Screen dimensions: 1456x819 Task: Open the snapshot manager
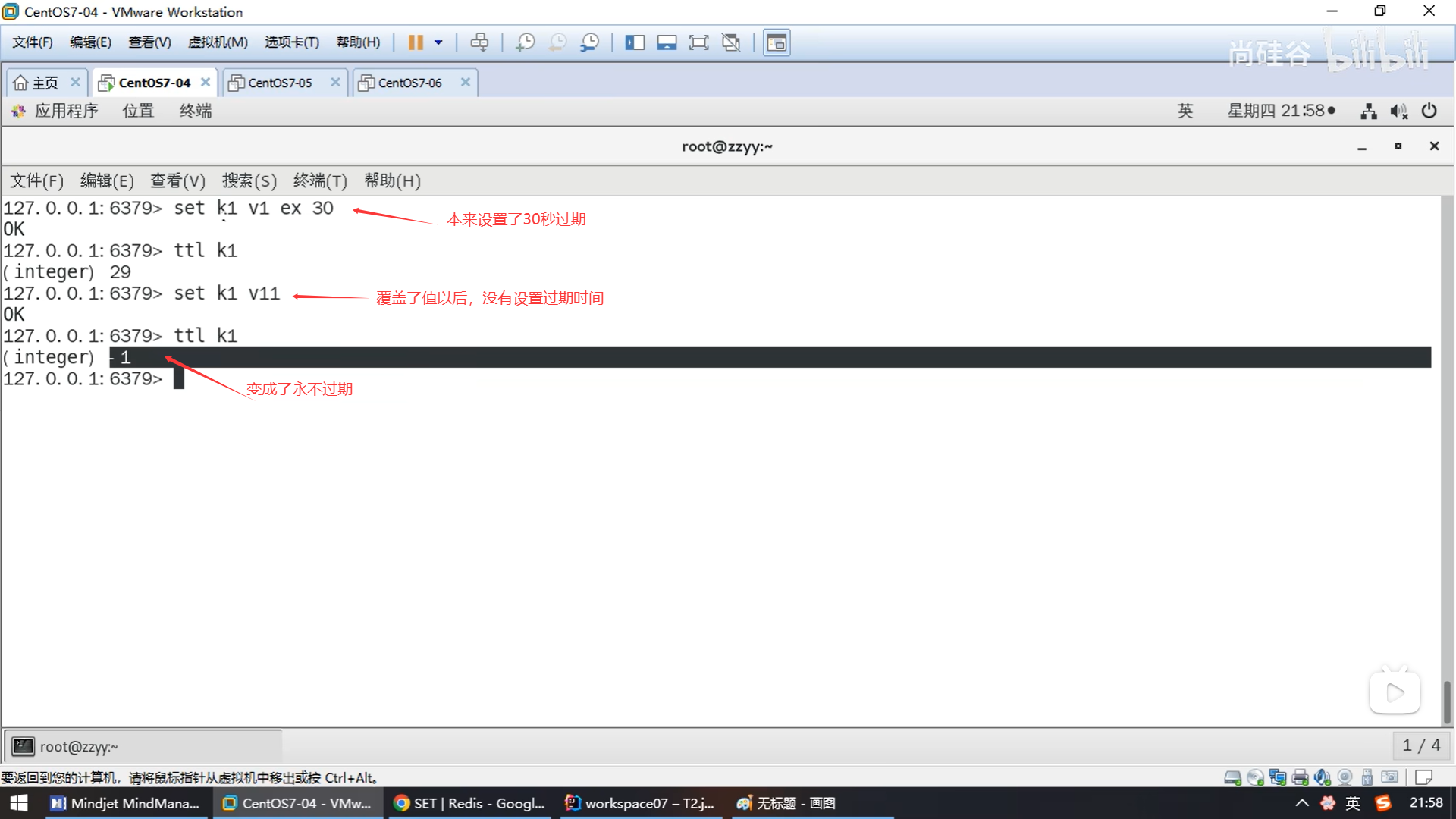coord(589,42)
